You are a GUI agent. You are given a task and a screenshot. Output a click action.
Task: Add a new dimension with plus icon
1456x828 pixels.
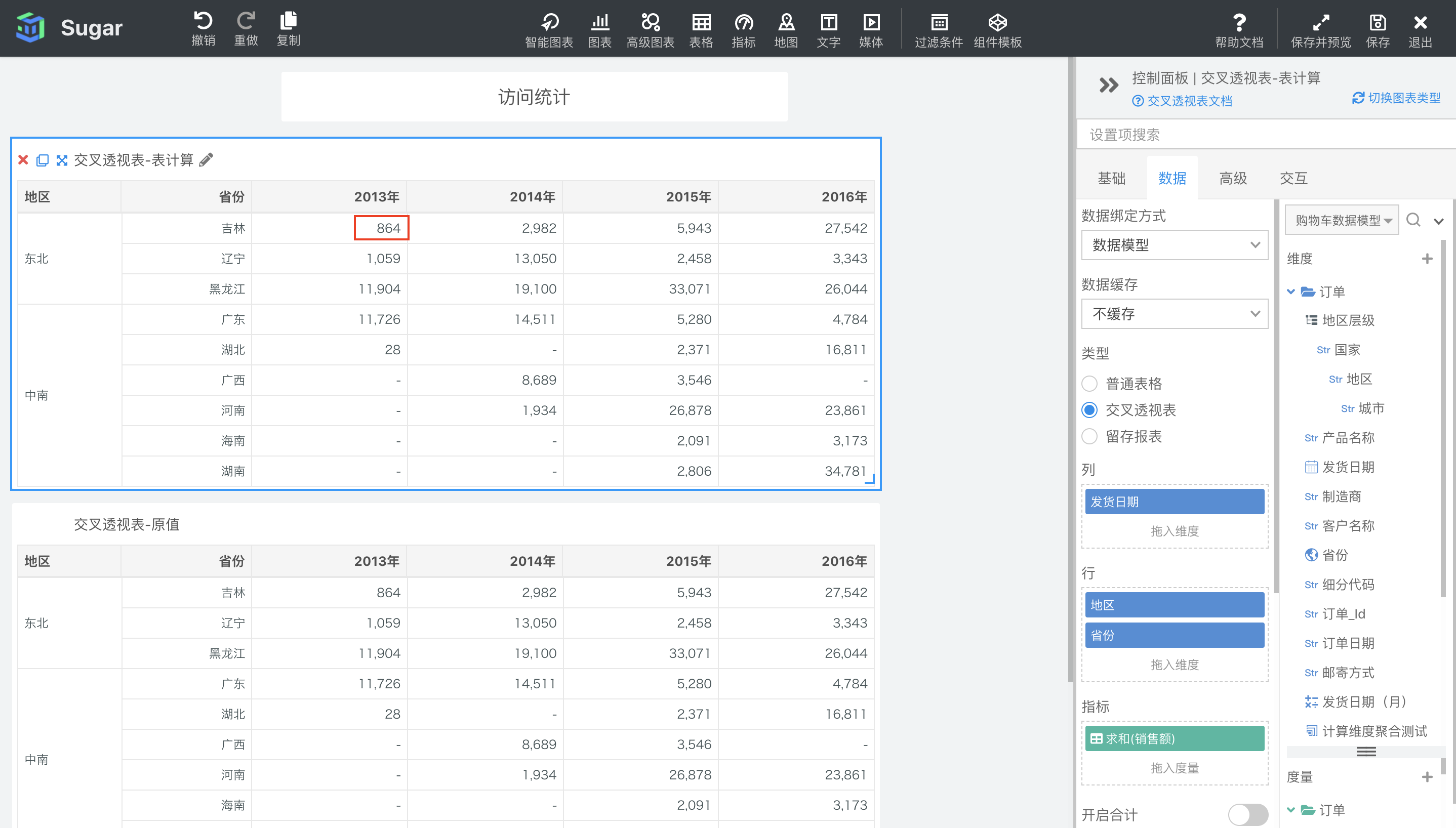1427,259
